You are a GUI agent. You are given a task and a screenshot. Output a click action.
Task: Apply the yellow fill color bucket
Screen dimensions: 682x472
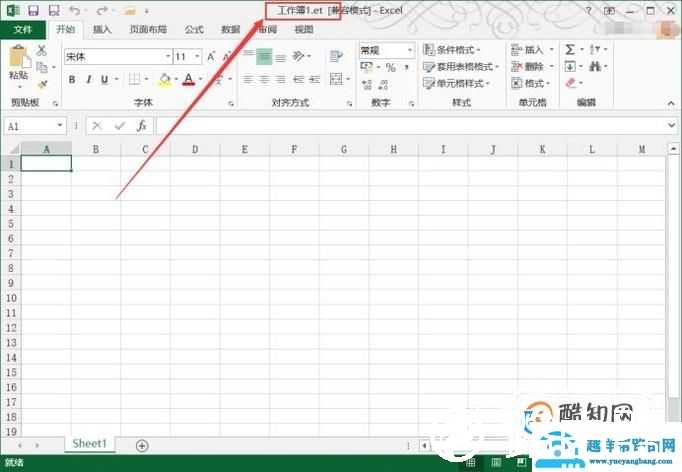(165, 79)
